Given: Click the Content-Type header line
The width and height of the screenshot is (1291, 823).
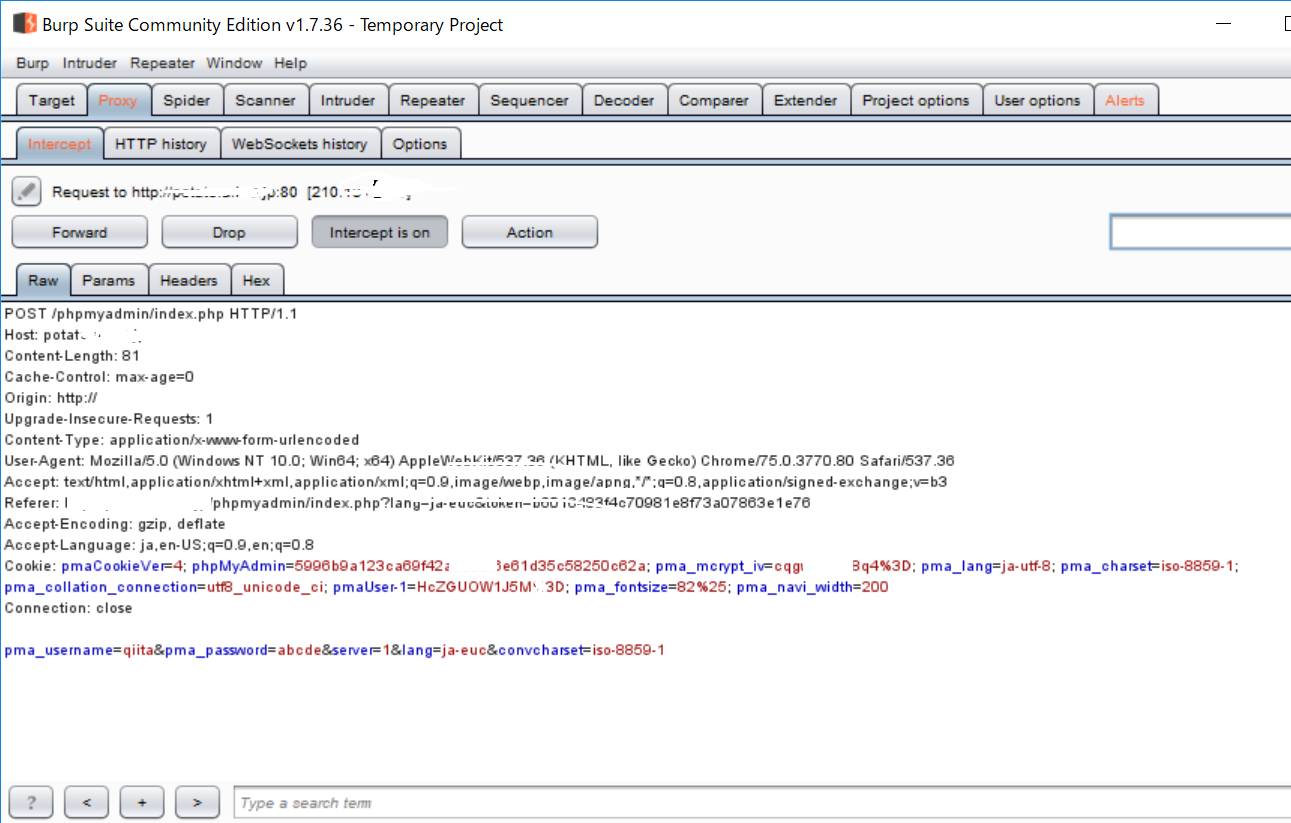Looking at the screenshot, I should [x=182, y=440].
